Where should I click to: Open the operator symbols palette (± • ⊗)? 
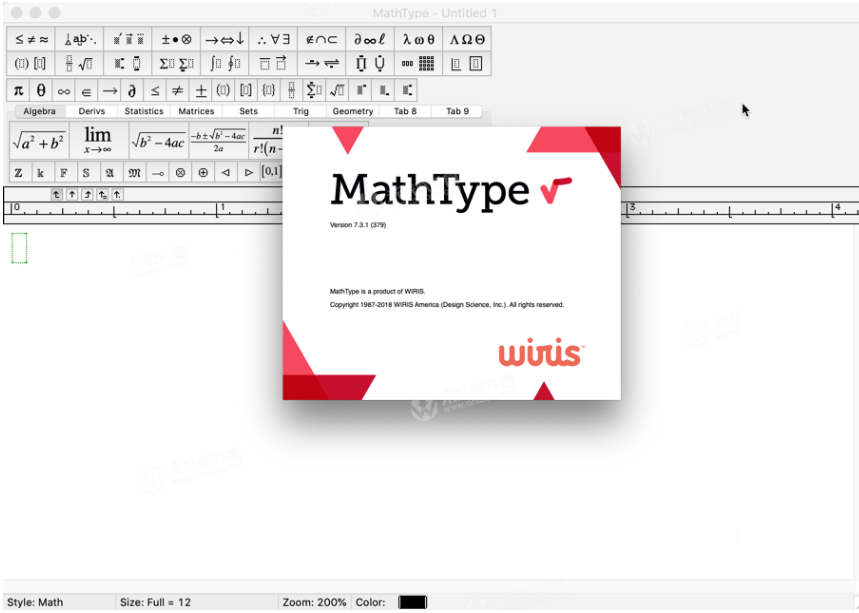[176, 39]
